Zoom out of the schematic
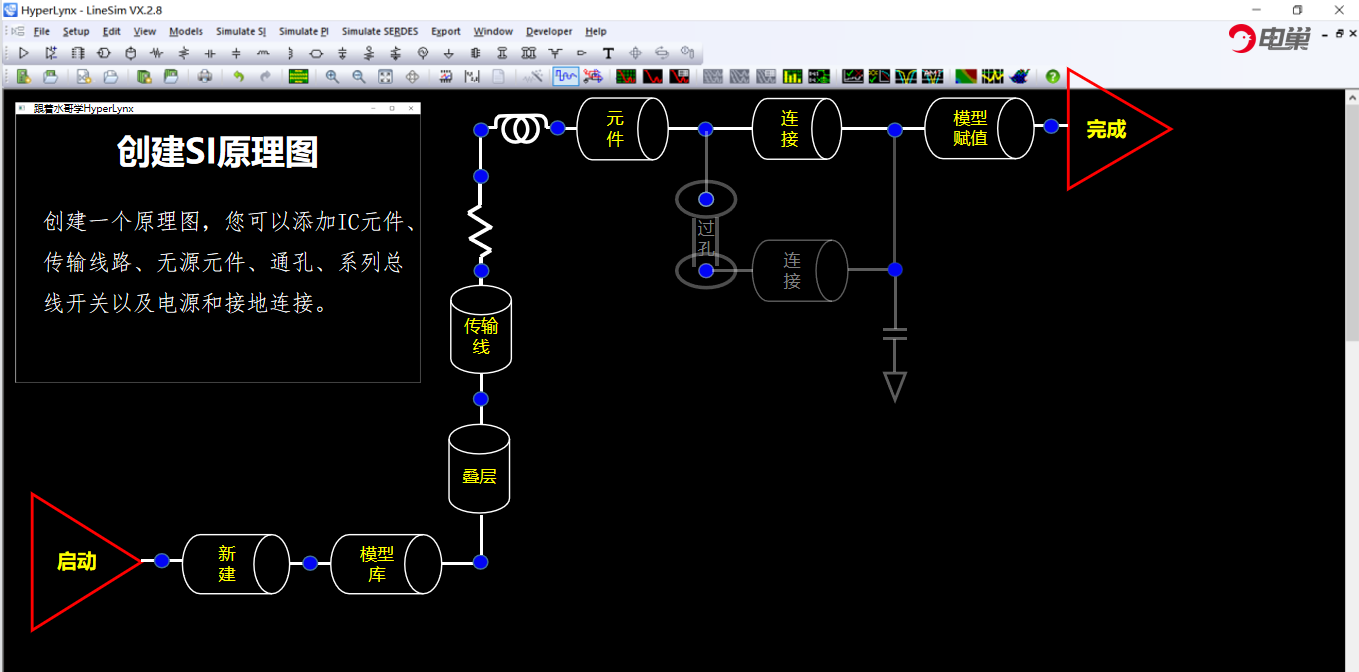Screen dimensions: 1359x672 pos(358,76)
